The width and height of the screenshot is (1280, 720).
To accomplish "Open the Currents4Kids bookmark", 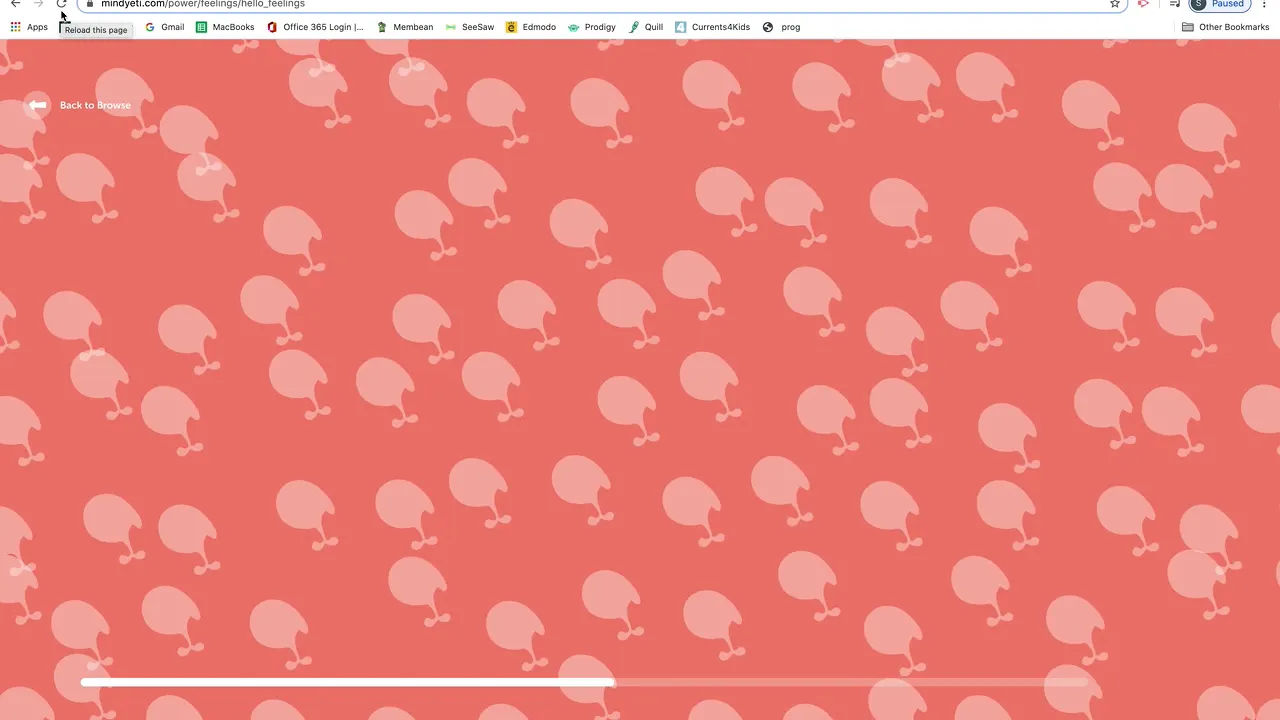I will [x=712, y=27].
